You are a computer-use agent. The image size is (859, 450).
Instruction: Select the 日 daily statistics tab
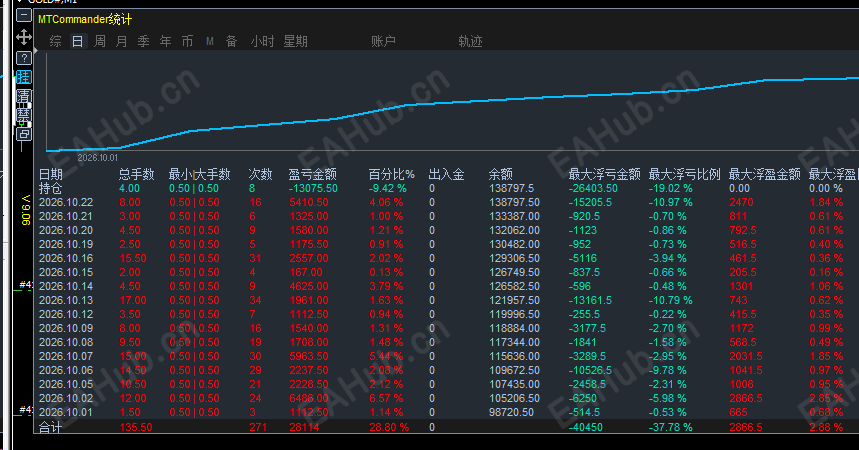78,41
